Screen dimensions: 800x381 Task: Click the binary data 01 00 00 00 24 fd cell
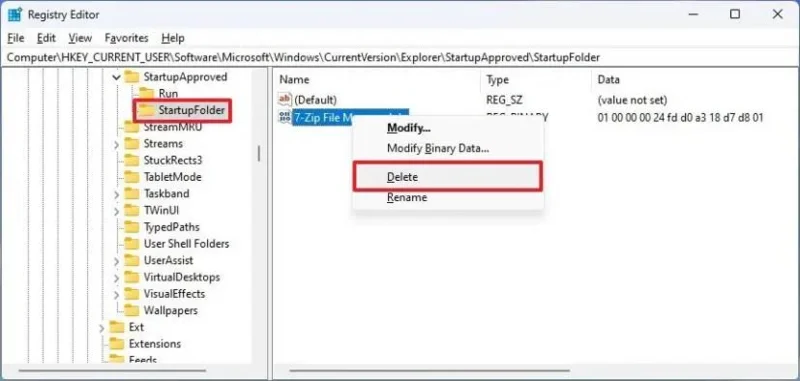pos(680,118)
